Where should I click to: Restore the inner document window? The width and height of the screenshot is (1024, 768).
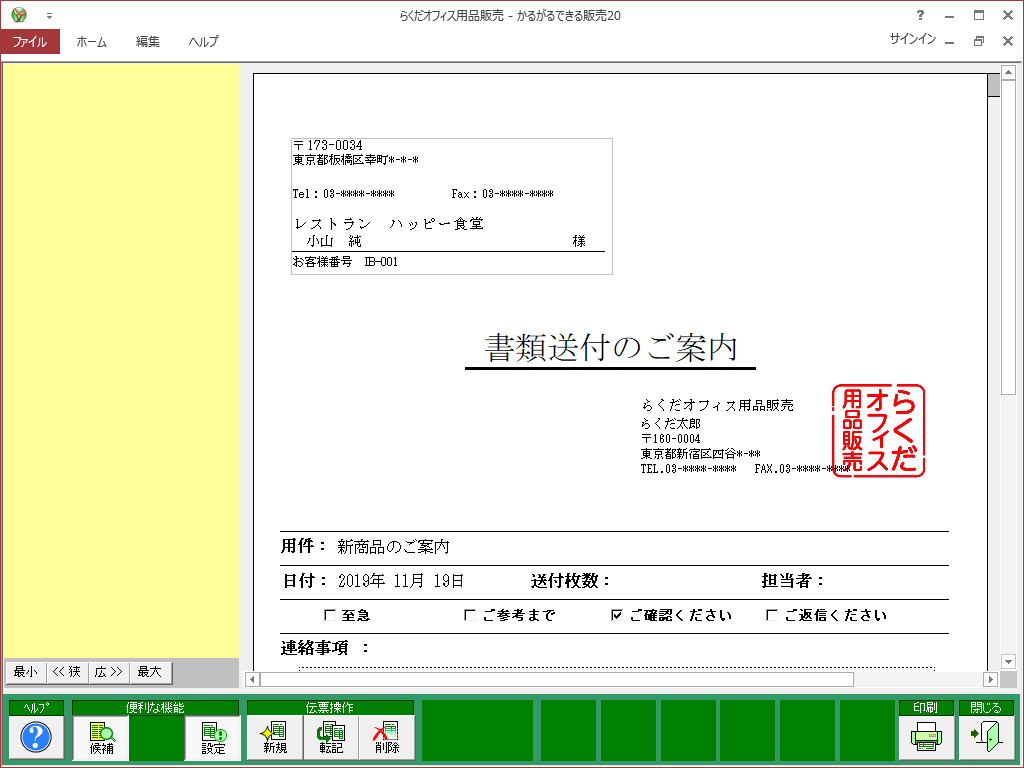tap(978, 41)
